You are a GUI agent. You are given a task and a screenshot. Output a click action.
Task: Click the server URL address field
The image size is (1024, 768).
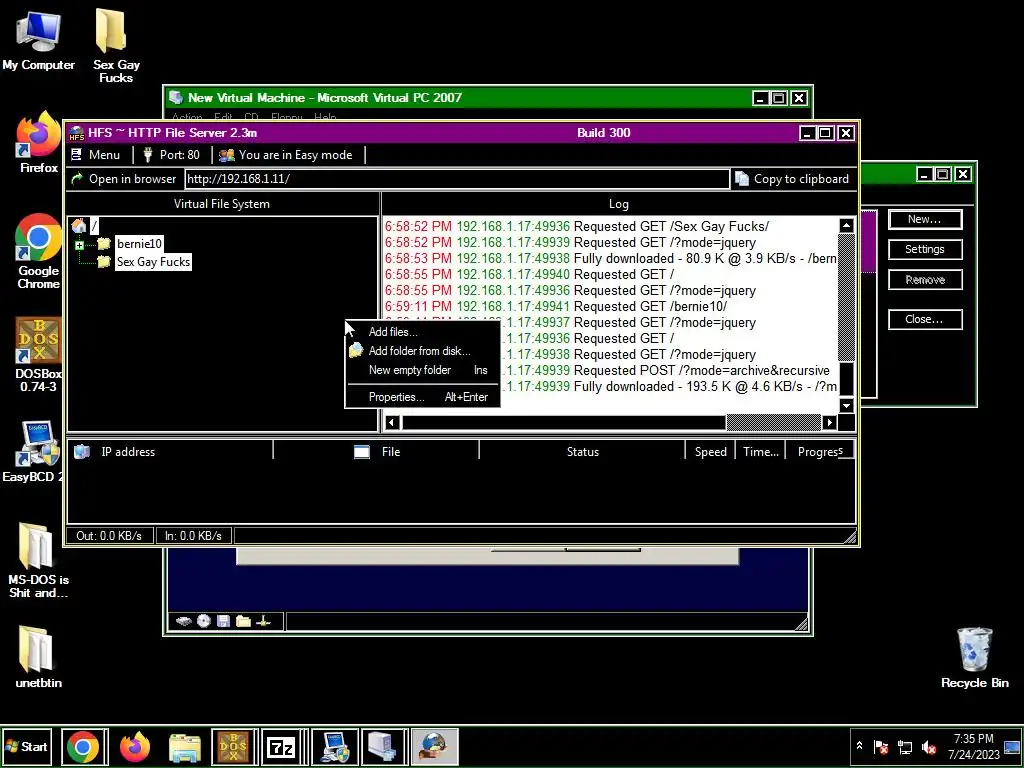click(456, 179)
